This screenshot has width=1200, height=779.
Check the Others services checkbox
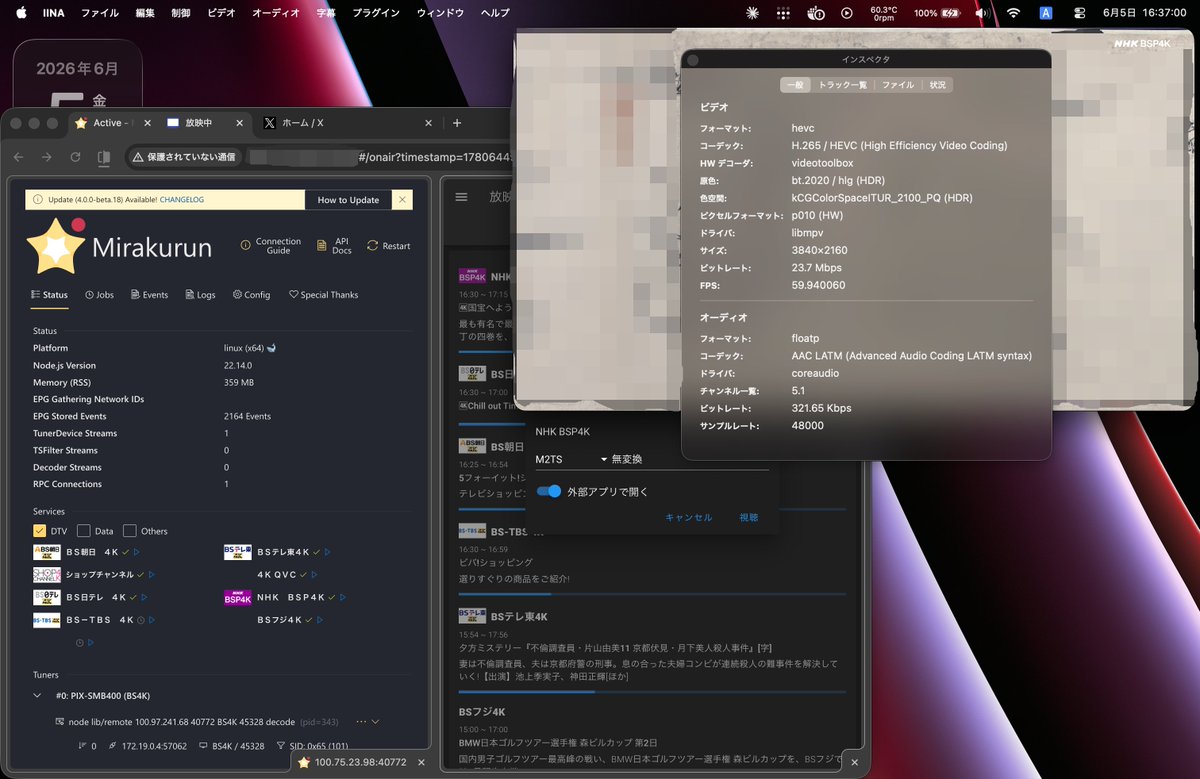(130, 531)
